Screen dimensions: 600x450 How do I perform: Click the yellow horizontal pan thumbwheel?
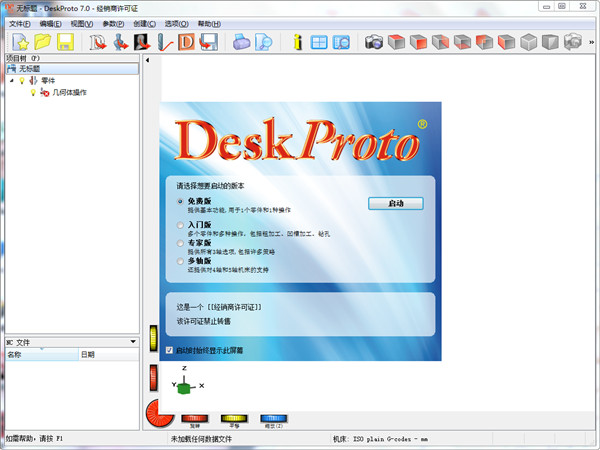pyautogui.click(x=234, y=419)
